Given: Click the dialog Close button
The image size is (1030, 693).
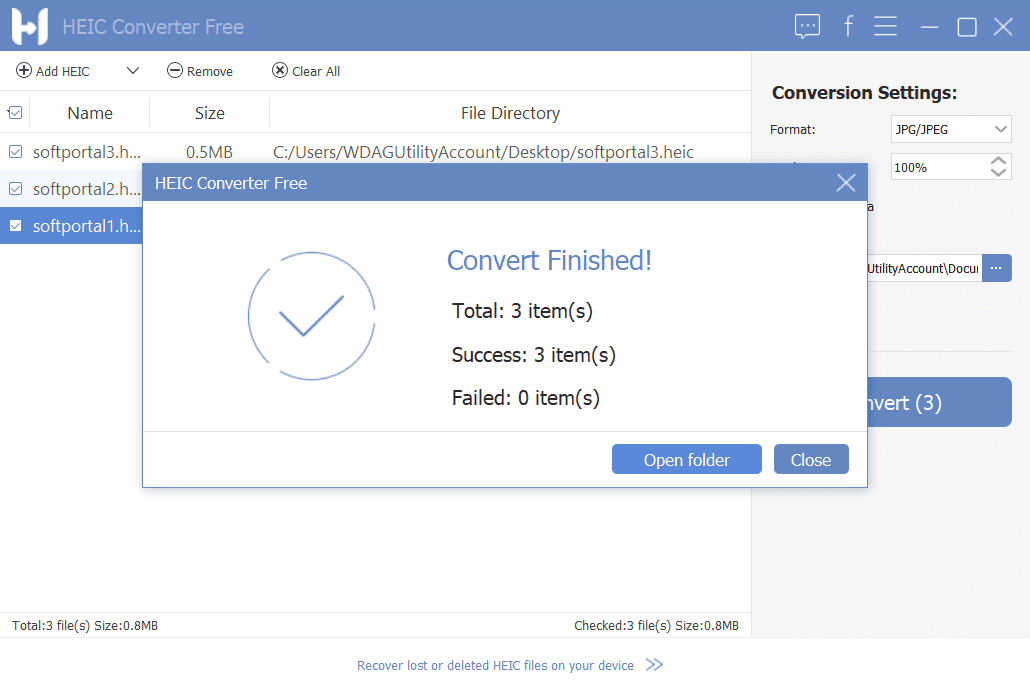Looking at the screenshot, I should 811,459.
